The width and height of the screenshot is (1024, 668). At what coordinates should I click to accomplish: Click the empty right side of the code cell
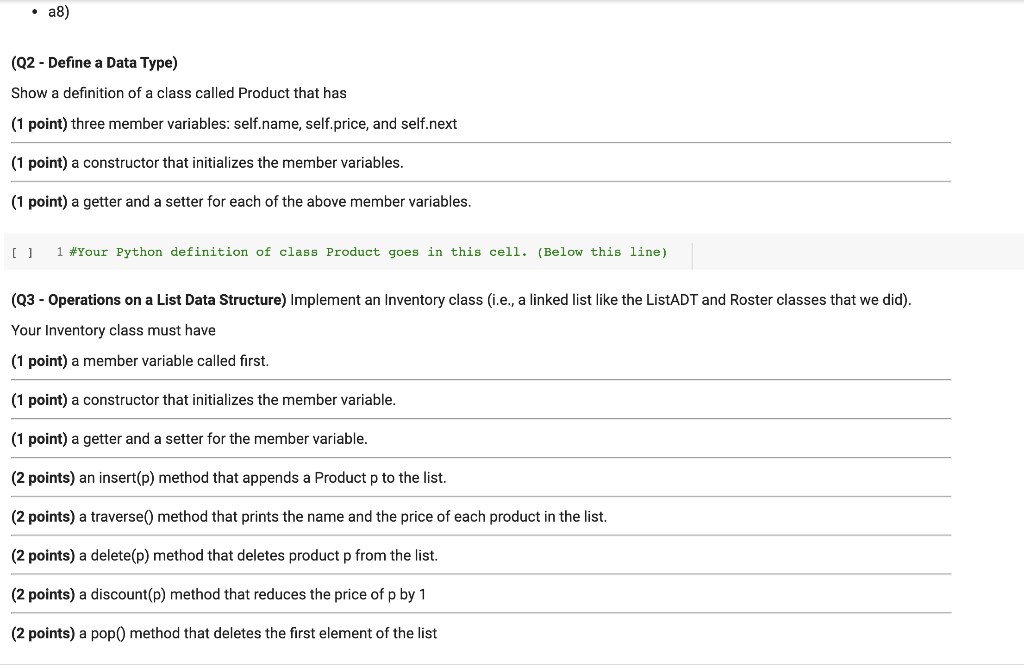click(856, 252)
